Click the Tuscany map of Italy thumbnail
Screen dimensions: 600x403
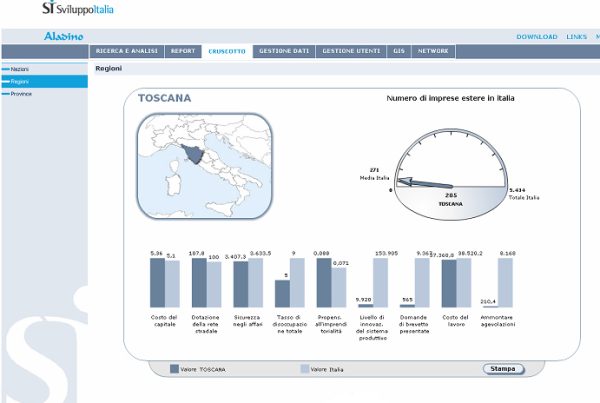tap(204, 167)
